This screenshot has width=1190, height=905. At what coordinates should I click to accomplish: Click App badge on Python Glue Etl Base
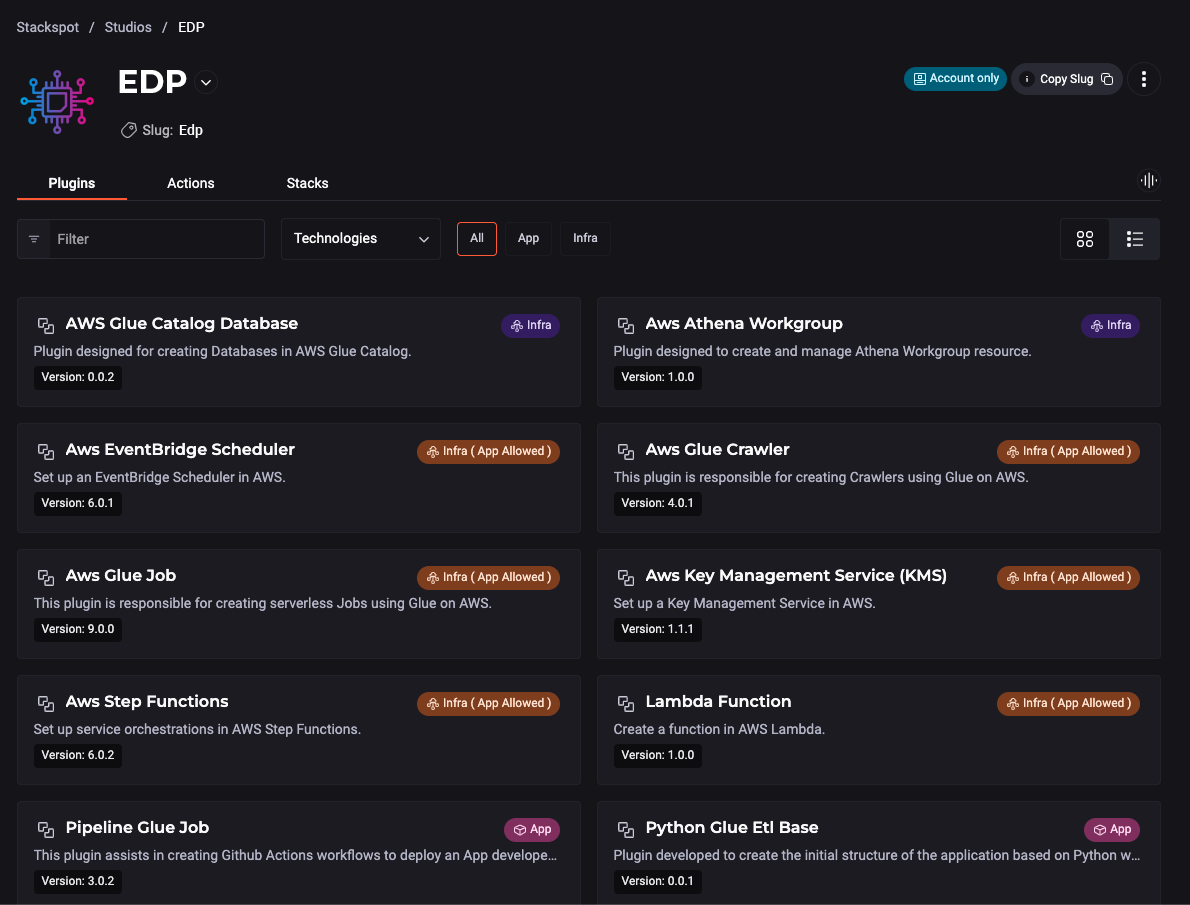pos(1112,830)
